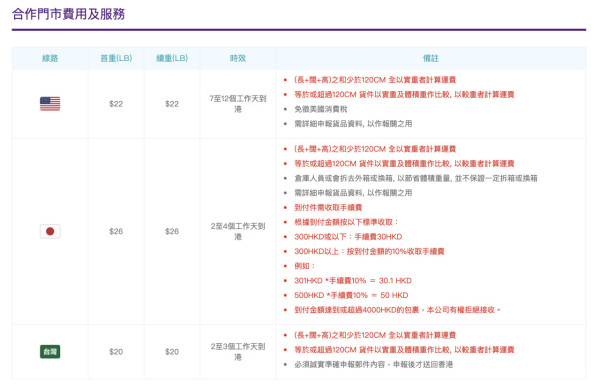Select the 7至12個工作天到港 cell

pos(238,104)
